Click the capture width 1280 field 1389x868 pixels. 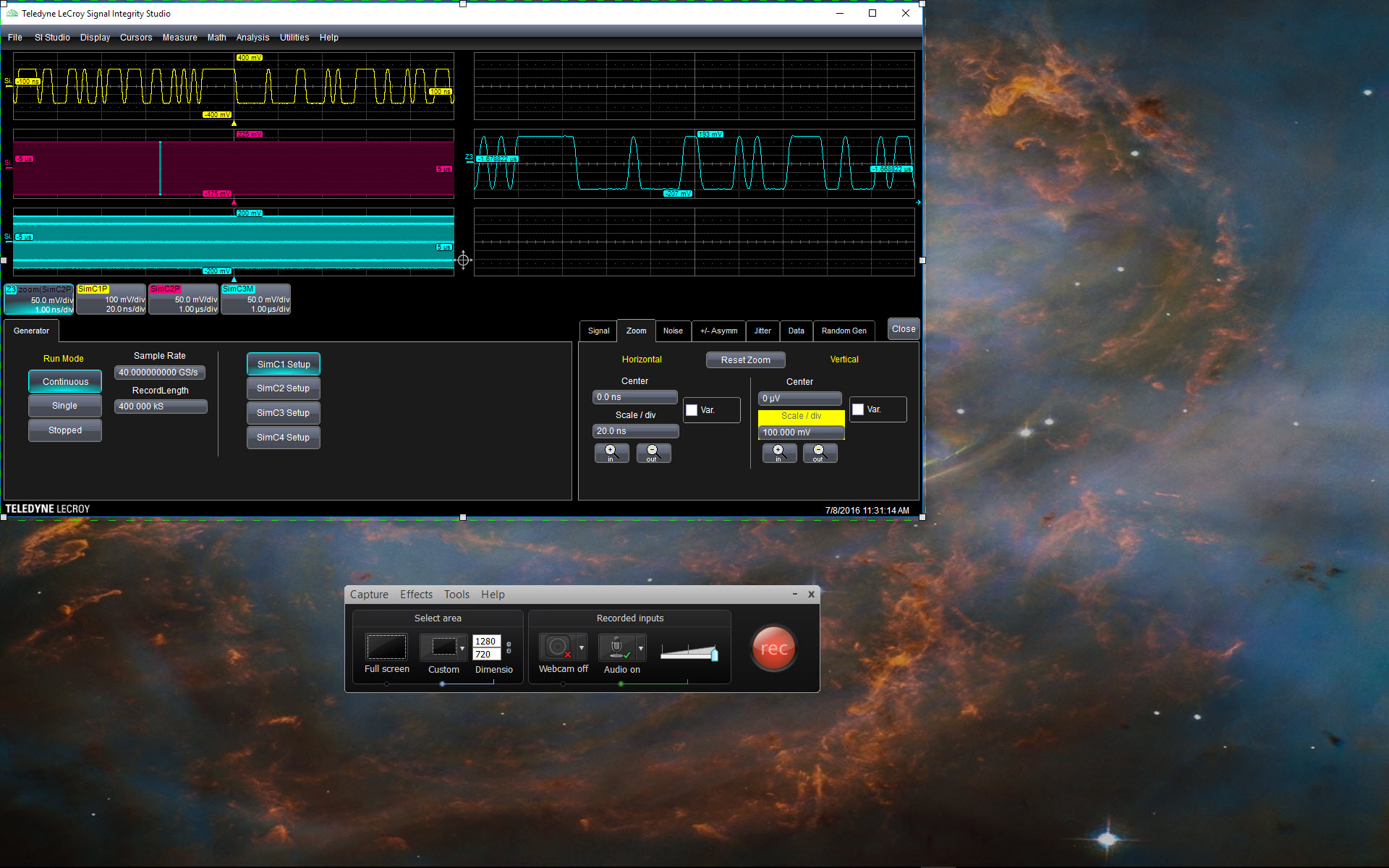[x=486, y=642]
